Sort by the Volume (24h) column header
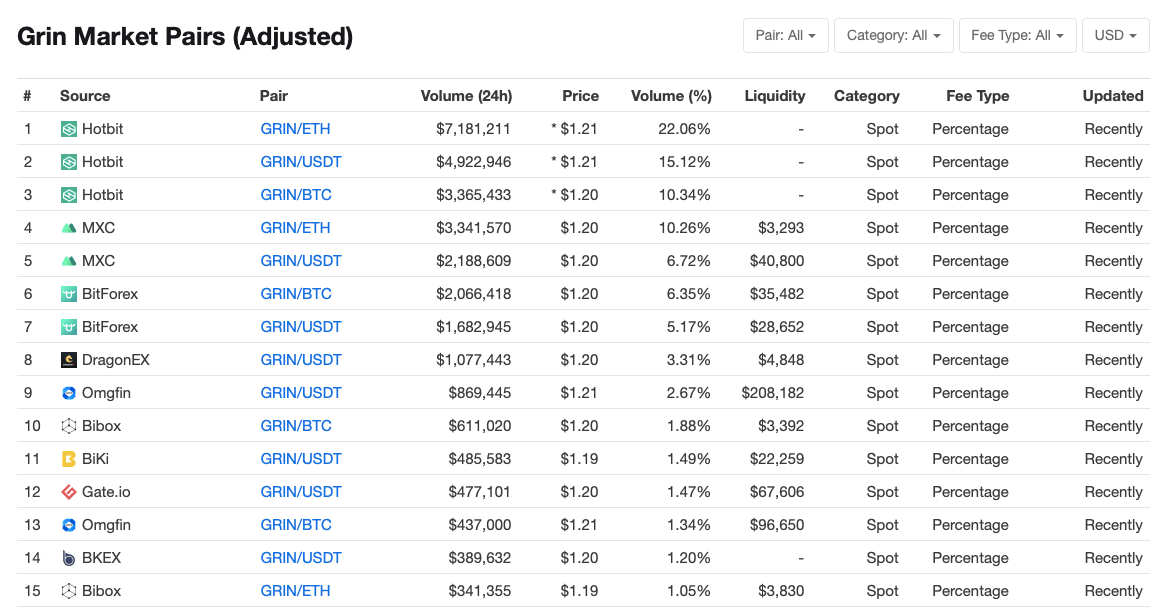 point(466,96)
